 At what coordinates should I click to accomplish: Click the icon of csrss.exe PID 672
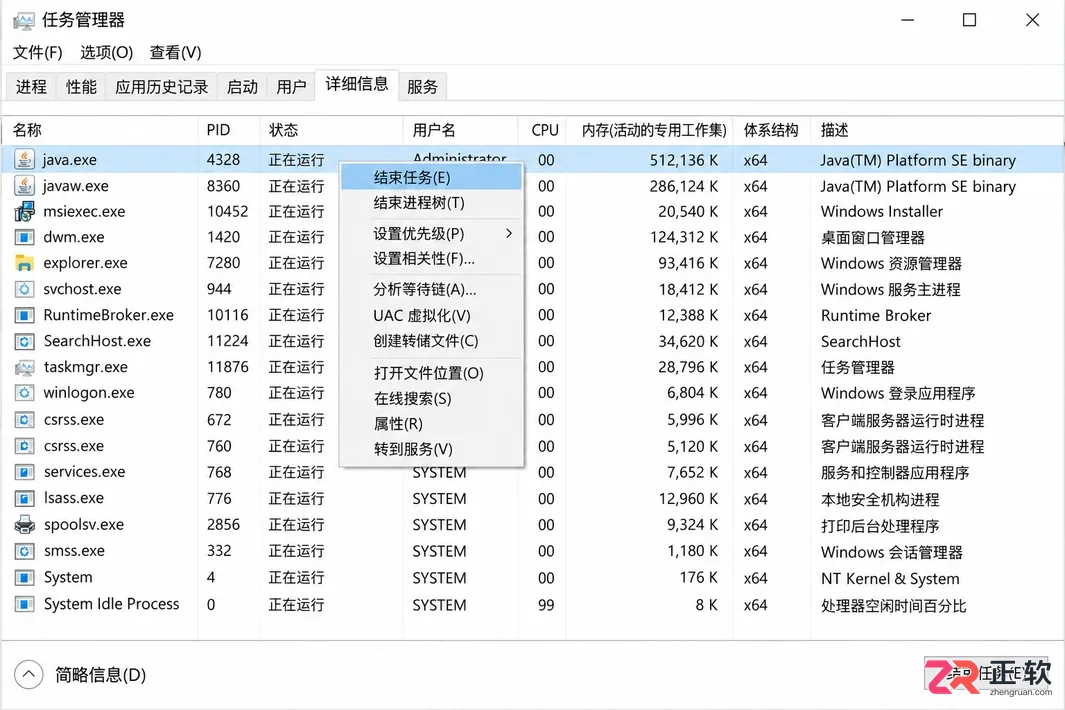click(x=24, y=420)
